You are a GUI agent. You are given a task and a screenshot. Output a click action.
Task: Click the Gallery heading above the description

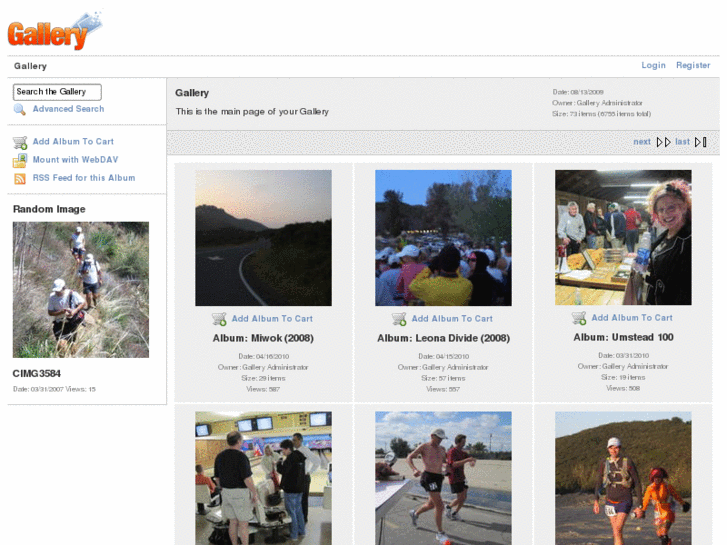(x=192, y=93)
